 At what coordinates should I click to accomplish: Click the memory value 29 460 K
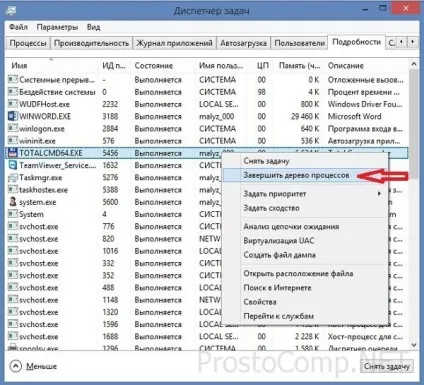[305, 117]
